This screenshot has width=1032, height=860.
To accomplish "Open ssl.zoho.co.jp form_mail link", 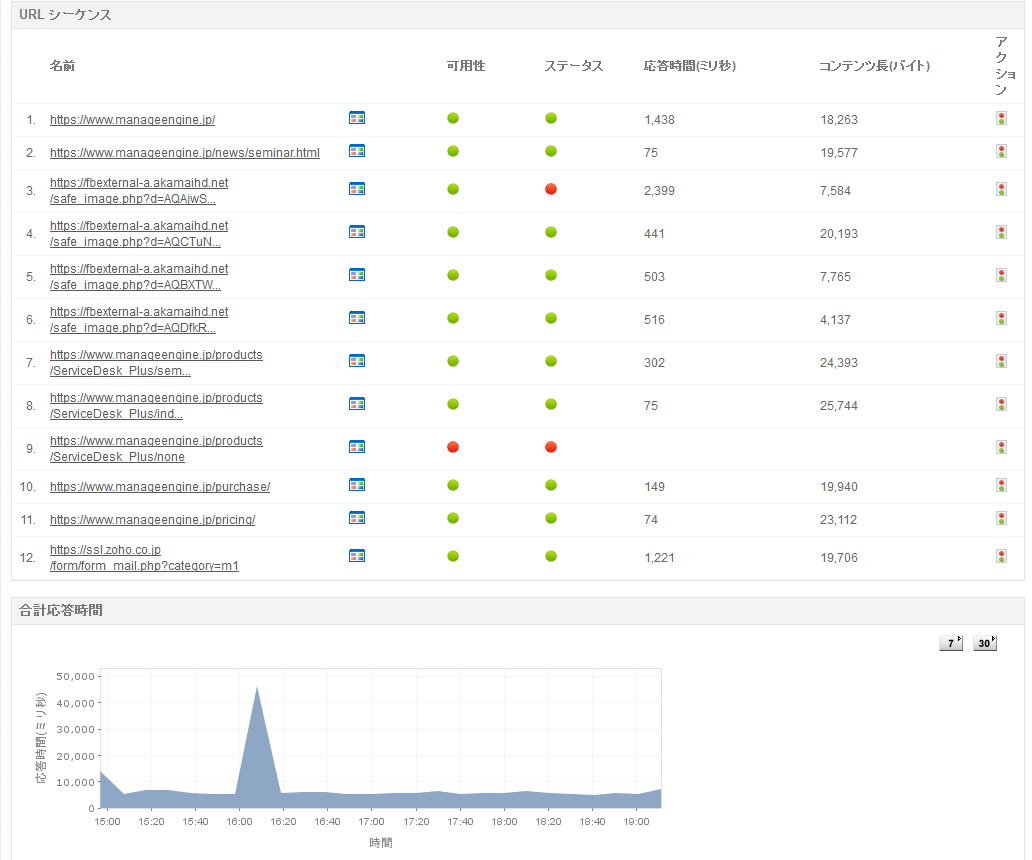I will (x=144, y=558).
